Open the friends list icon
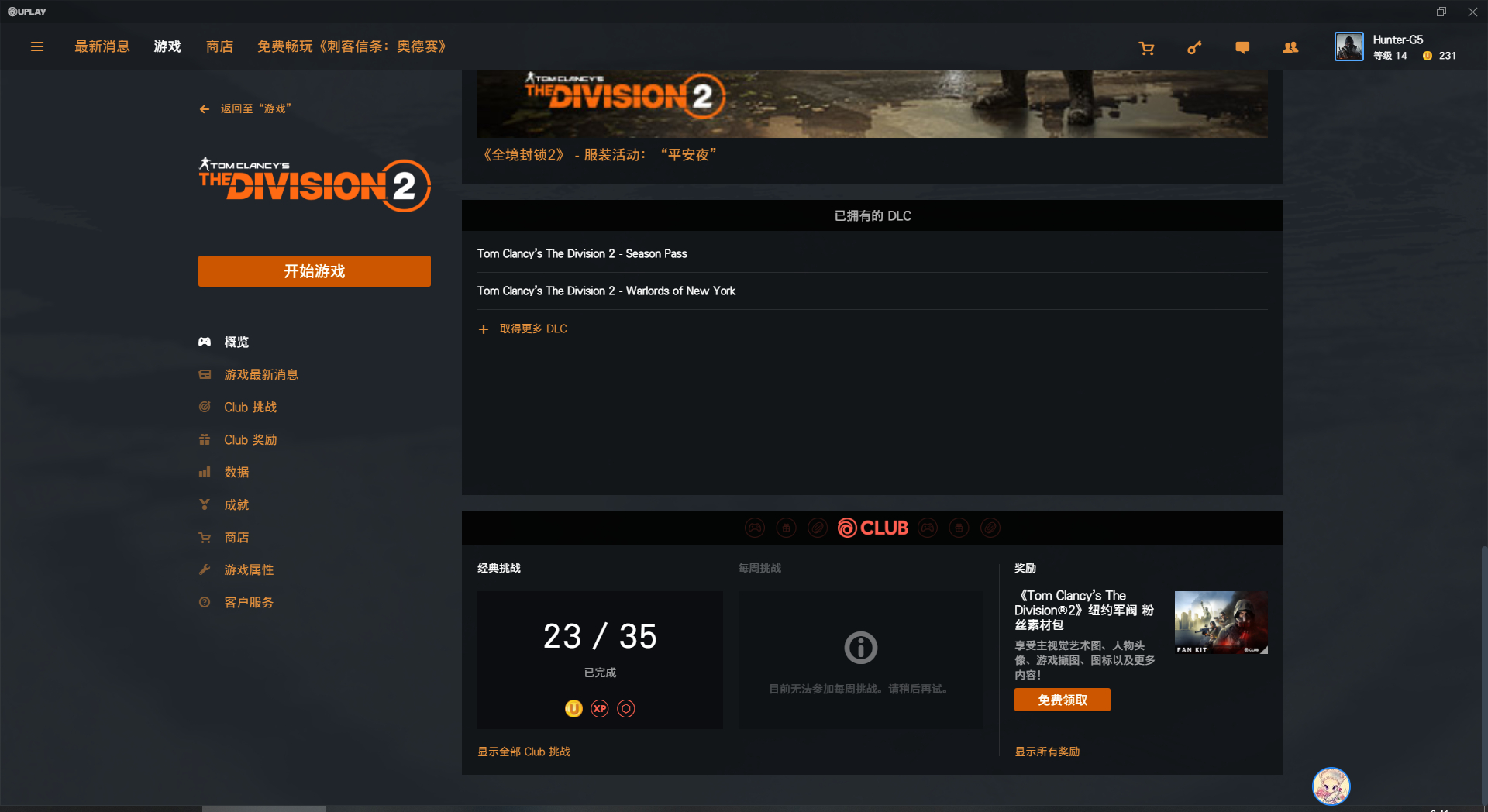 click(x=1290, y=48)
